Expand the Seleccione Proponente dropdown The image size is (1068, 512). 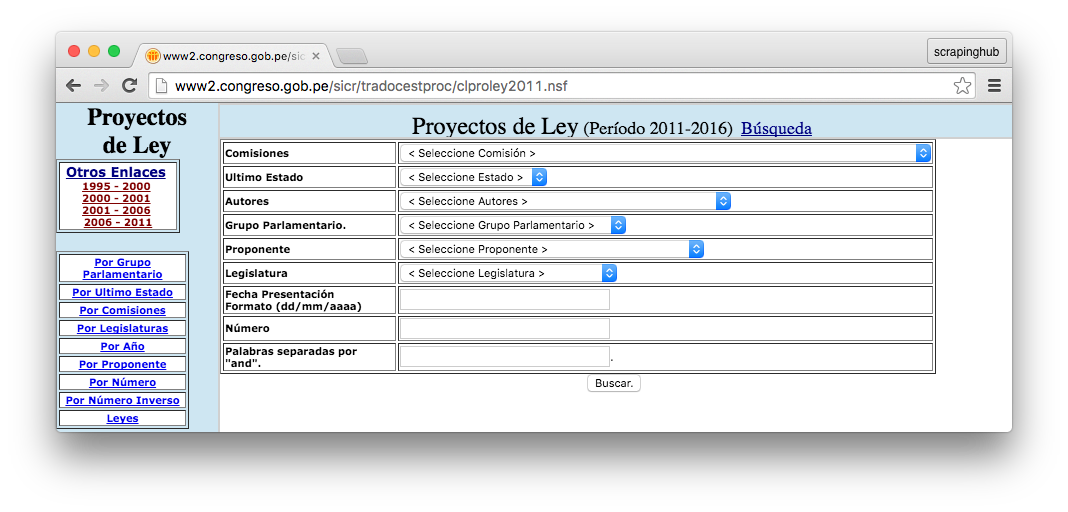coord(552,249)
